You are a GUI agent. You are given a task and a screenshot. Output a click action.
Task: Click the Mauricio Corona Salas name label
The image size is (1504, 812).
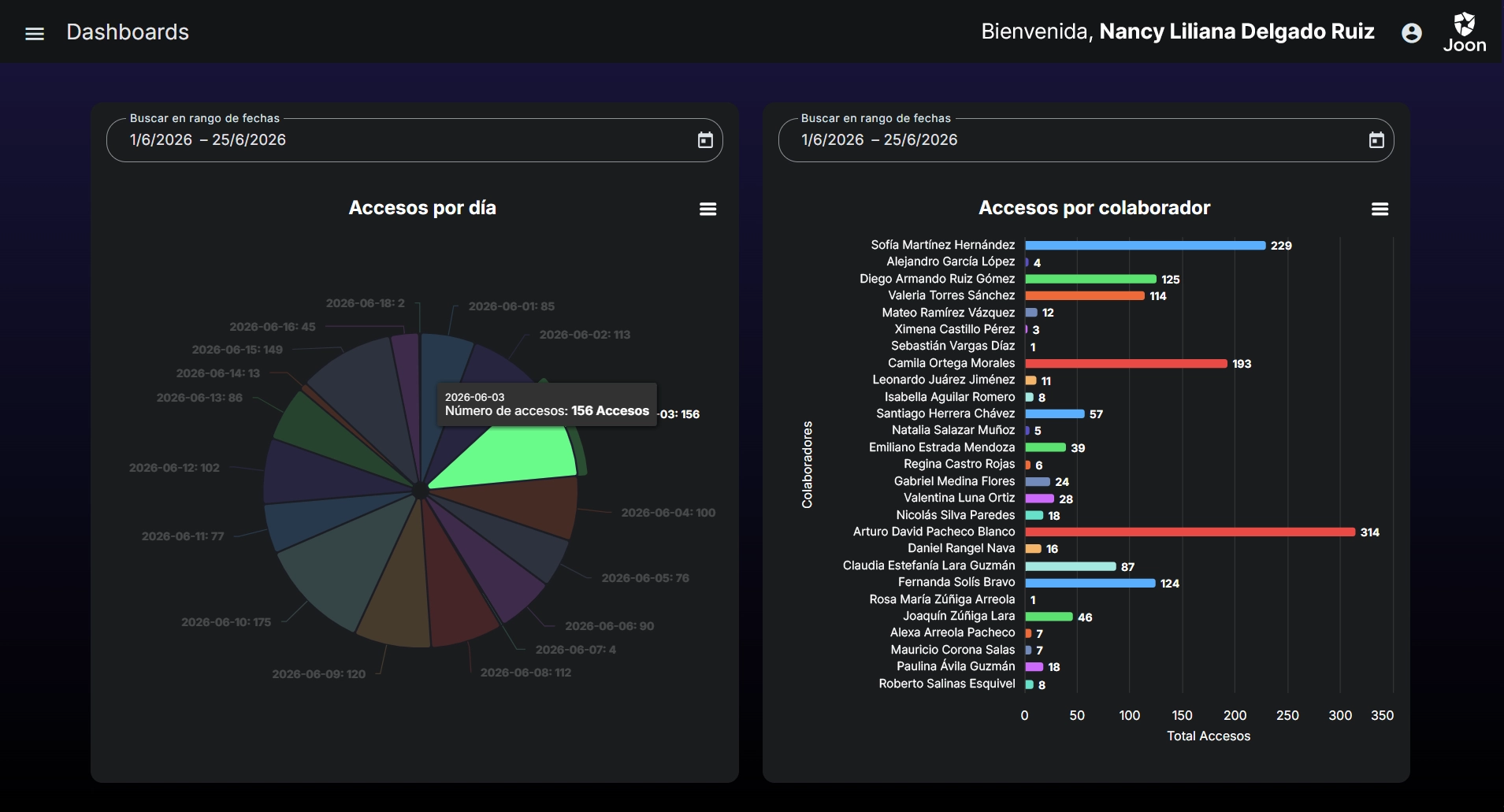tap(953, 650)
